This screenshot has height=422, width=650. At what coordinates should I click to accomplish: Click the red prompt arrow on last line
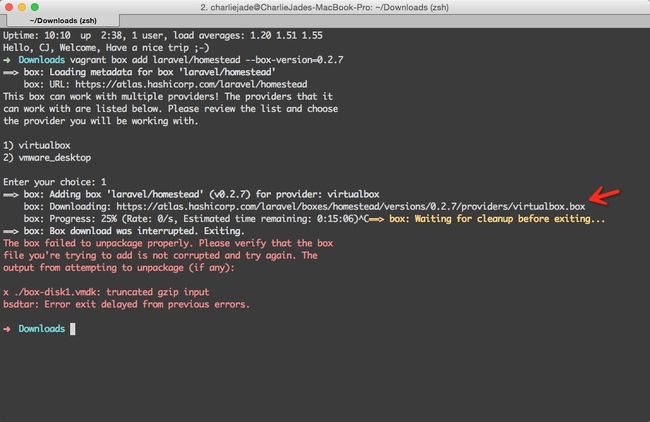pos(7,329)
